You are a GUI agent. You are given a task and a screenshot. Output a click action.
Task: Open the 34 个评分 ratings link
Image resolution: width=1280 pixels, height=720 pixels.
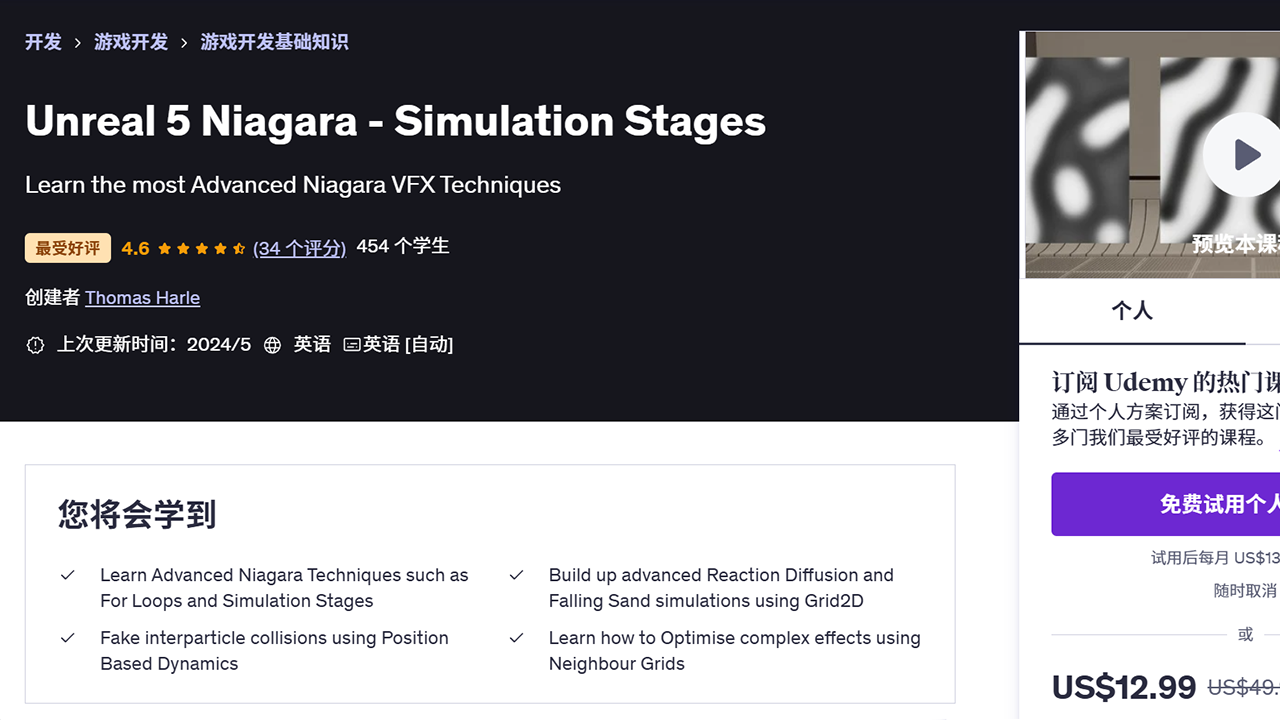299,248
